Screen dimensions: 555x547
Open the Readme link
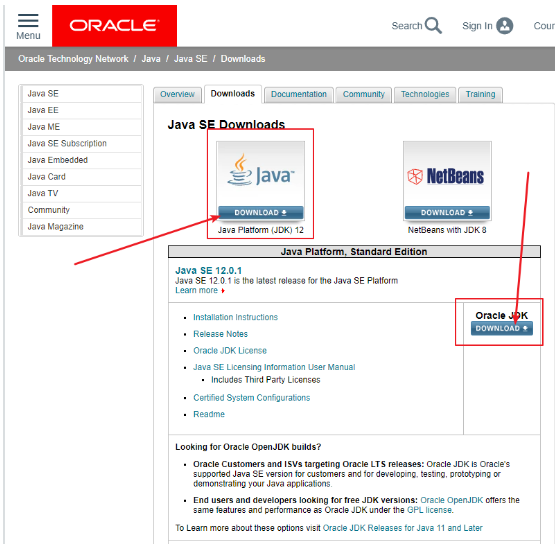click(209, 414)
